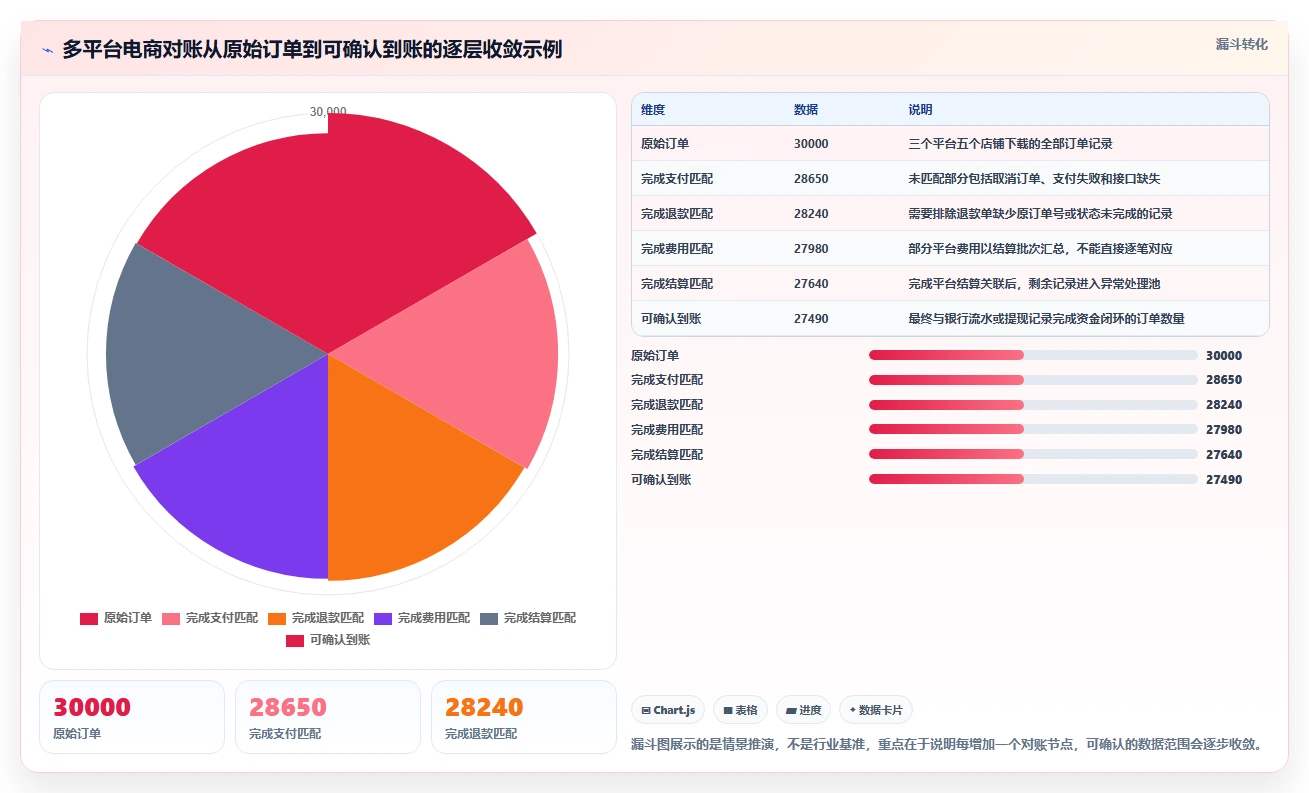This screenshot has width=1309, height=793.
Task: Click the 27980 value in the table
Action: click(x=811, y=249)
